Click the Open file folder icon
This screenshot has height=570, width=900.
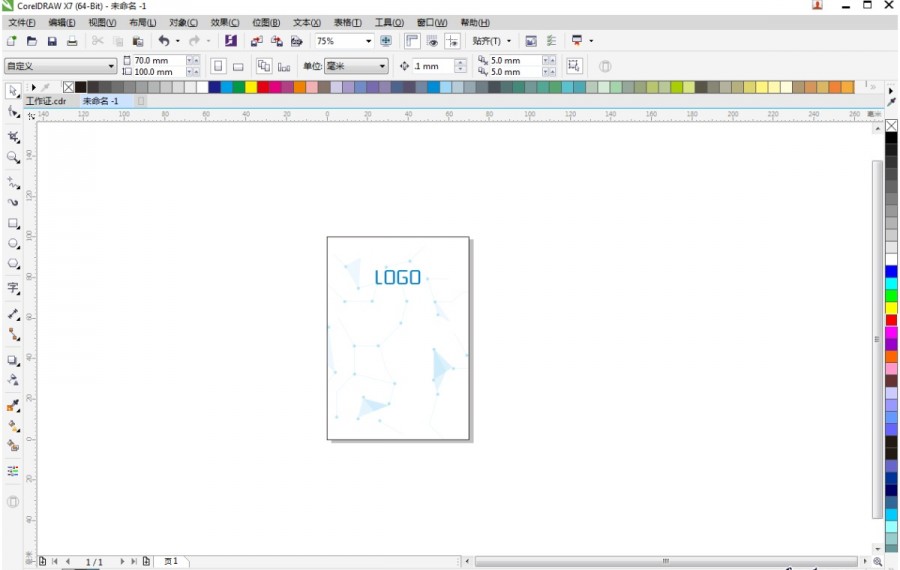(32, 41)
